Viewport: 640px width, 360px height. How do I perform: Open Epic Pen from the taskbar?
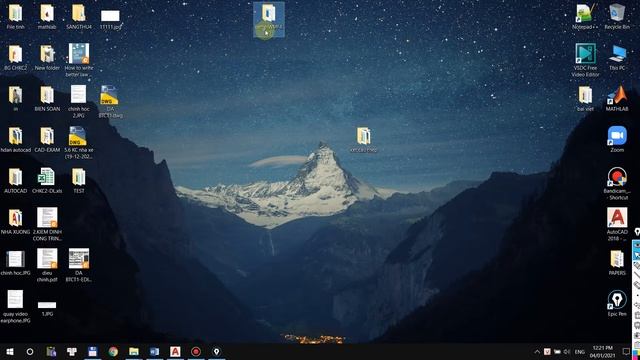click(216, 351)
